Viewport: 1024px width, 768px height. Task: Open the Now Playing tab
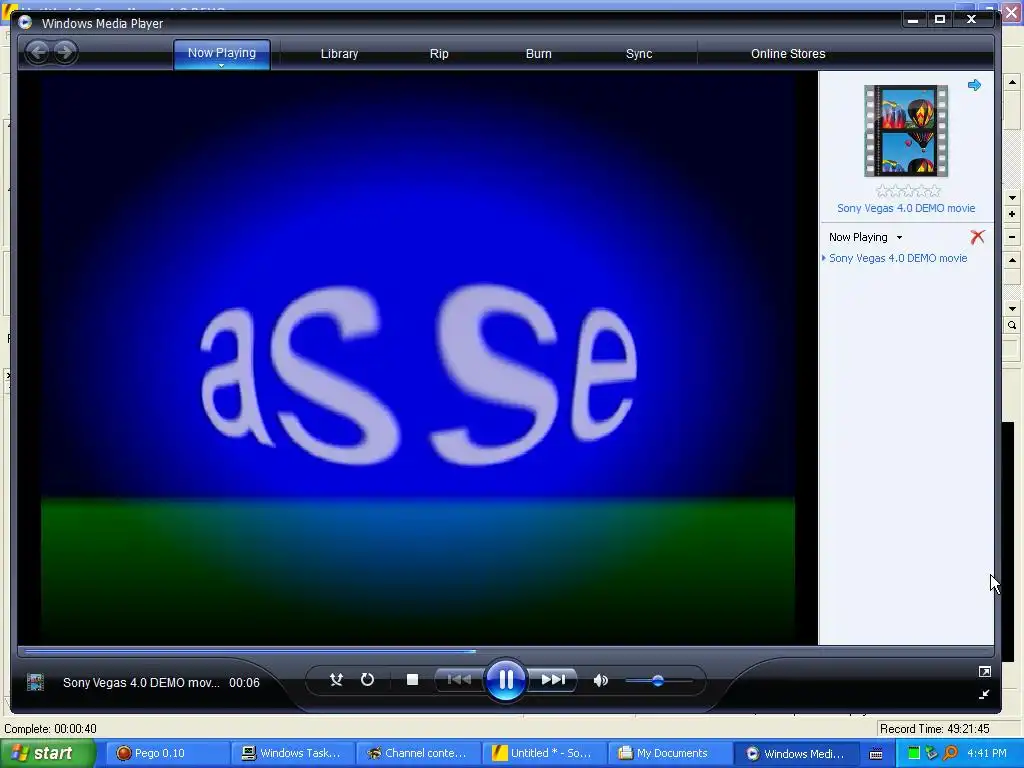[222, 53]
